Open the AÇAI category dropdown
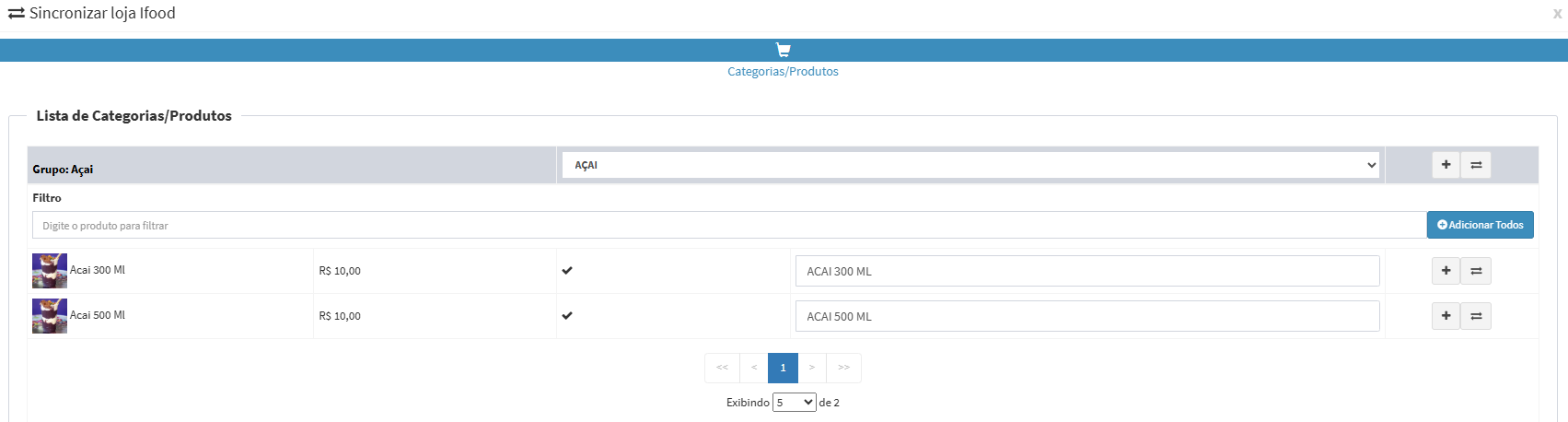Image resolution: width=1568 pixels, height=422 pixels. (970, 165)
